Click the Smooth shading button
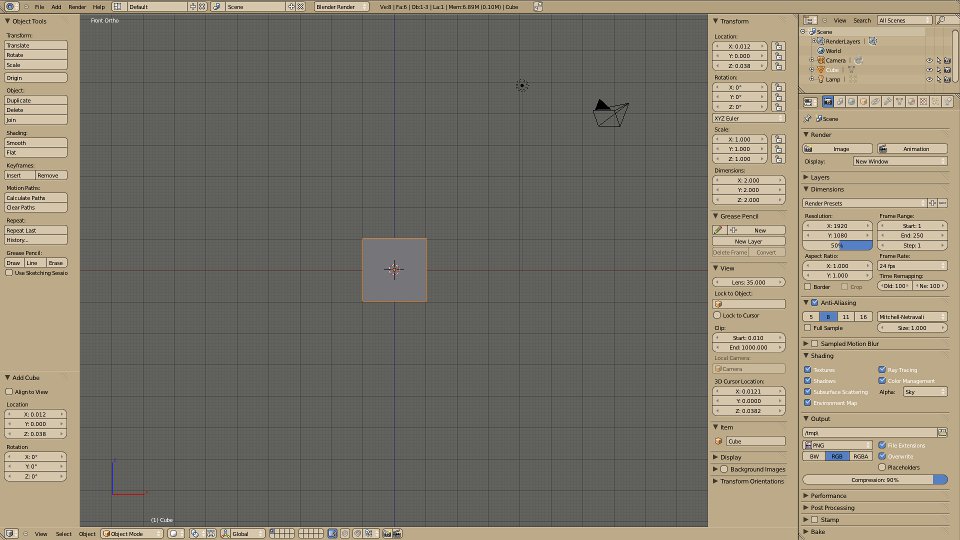960x540 pixels. coord(36,143)
